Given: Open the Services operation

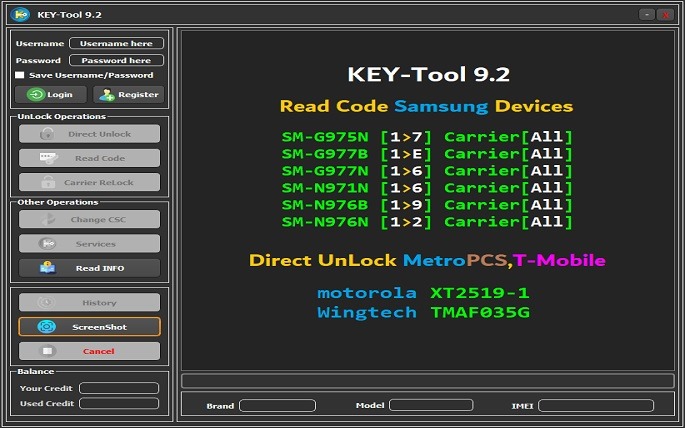Looking at the screenshot, I should pyautogui.click(x=89, y=243).
